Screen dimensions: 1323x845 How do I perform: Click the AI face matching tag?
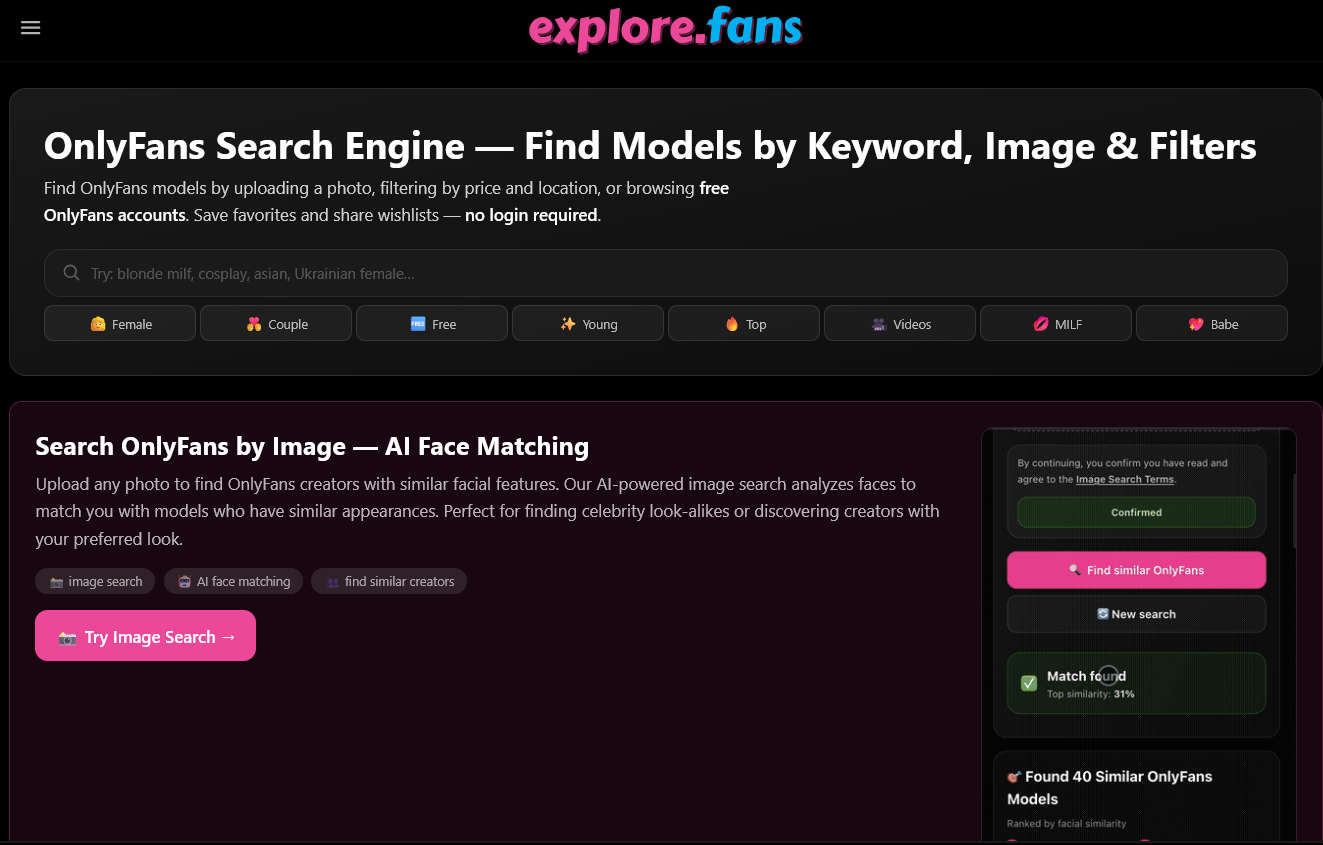[x=234, y=581]
